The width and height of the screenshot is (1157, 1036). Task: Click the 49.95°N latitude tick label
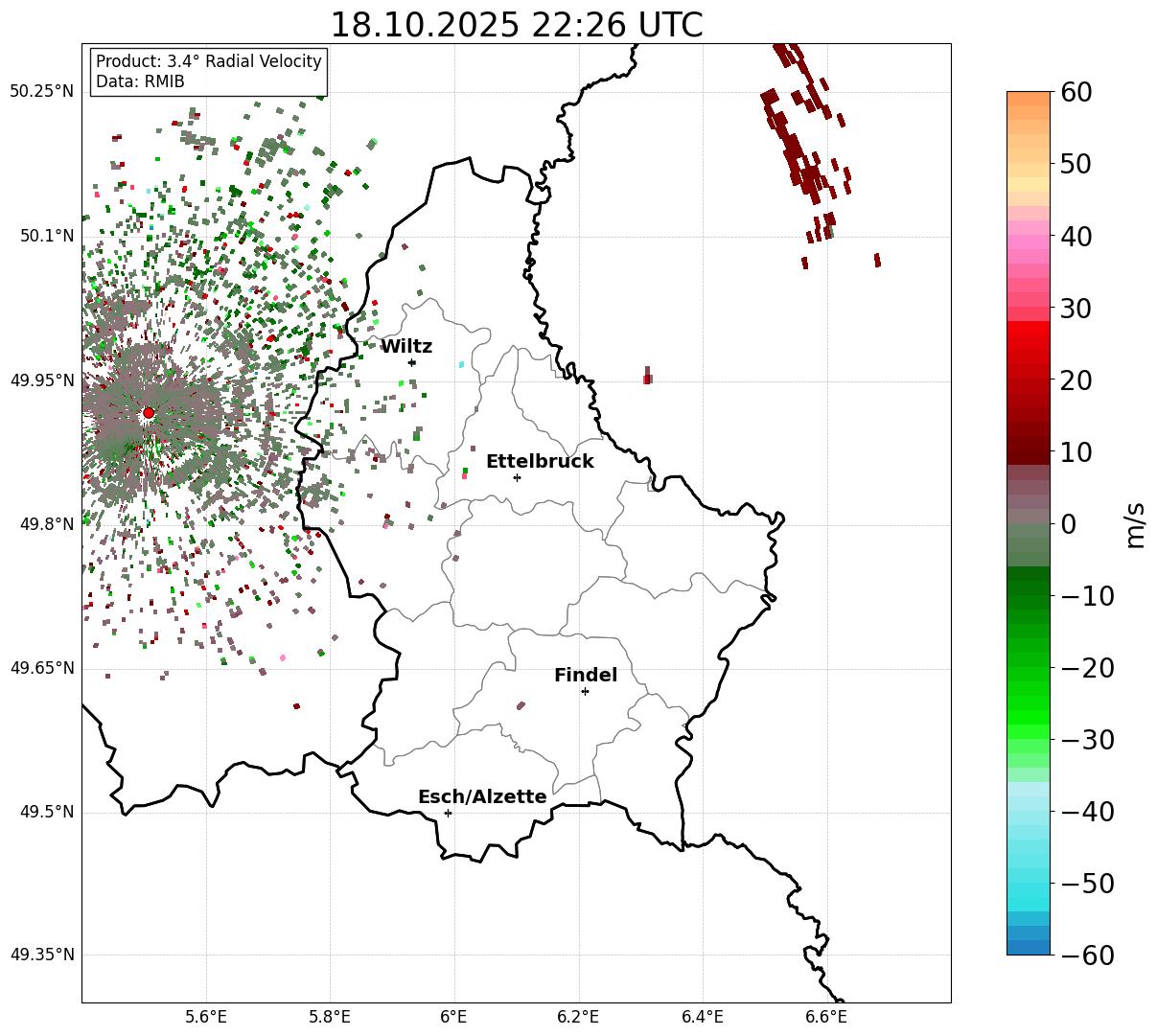click(41, 380)
